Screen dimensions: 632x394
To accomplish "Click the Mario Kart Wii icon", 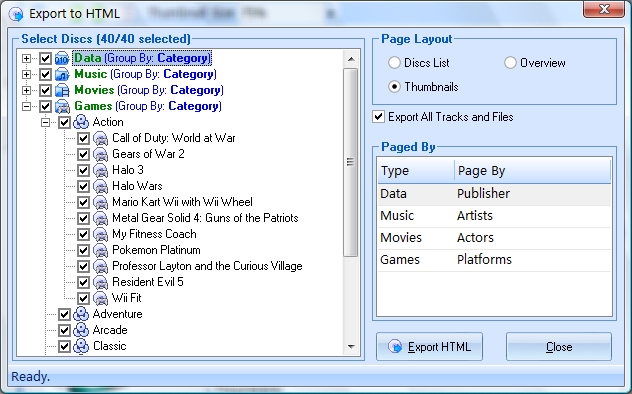I will pyautogui.click(x=100, y=202).
